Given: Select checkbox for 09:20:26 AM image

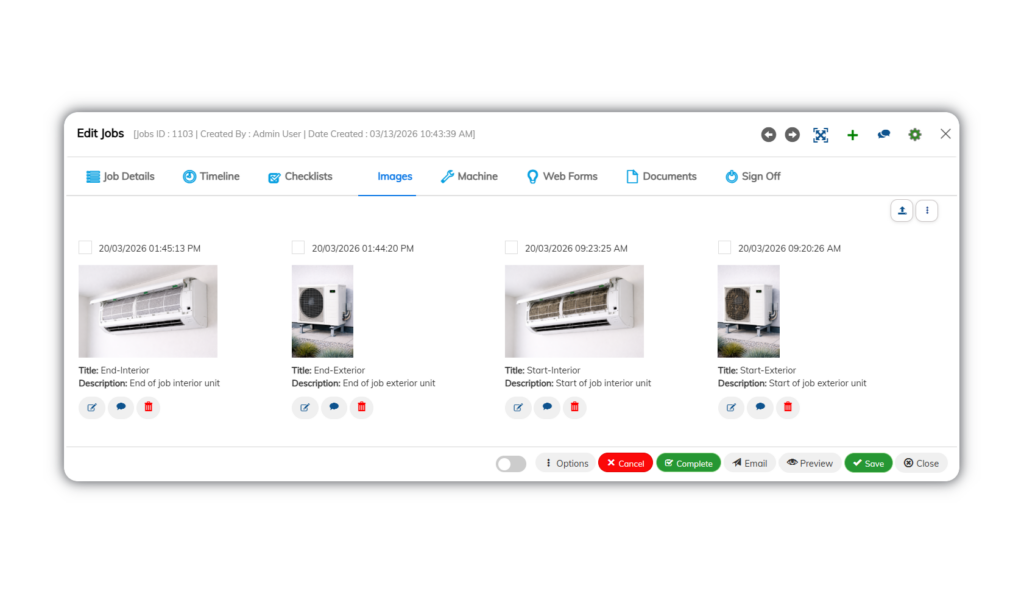Looking at the screenshot, I should pos(724,247).
